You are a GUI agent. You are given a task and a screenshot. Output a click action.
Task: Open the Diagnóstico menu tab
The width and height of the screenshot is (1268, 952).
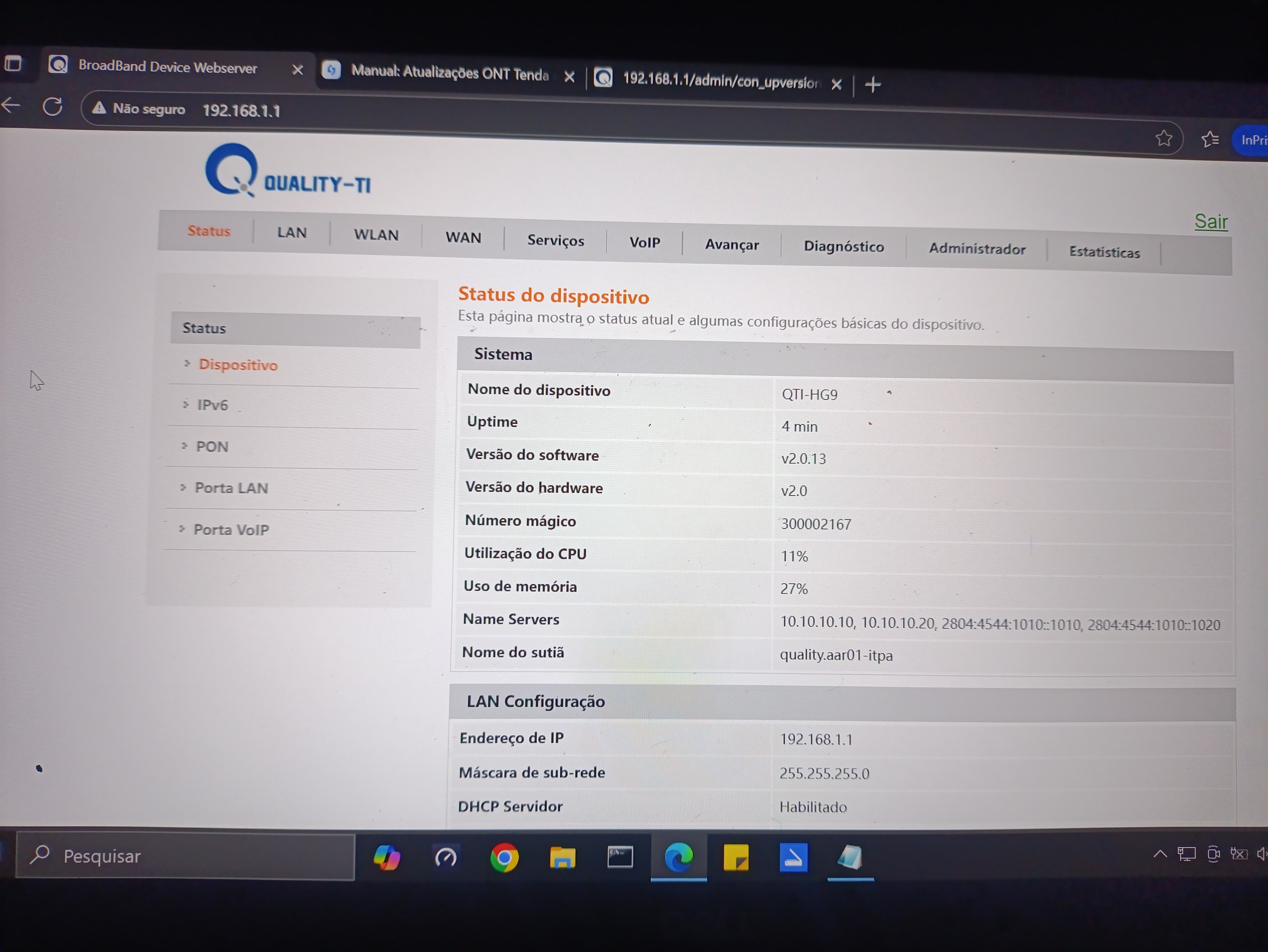[x=843, y=246]
